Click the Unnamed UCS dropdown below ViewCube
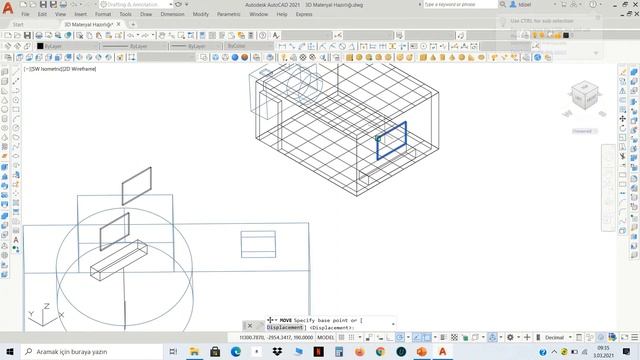 point(584,131)
